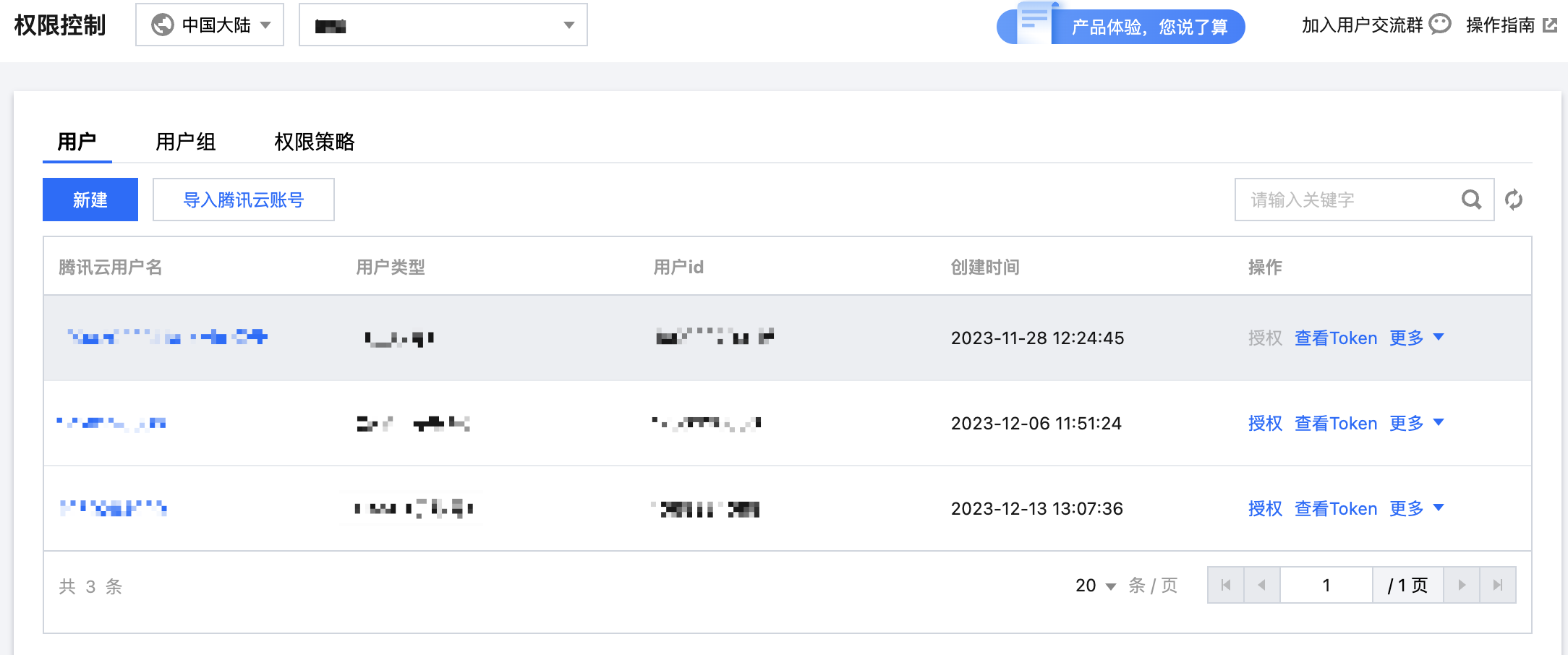Open the 操作指南 external link icon
The image size is (1568, 655).
click(1550, 25)
